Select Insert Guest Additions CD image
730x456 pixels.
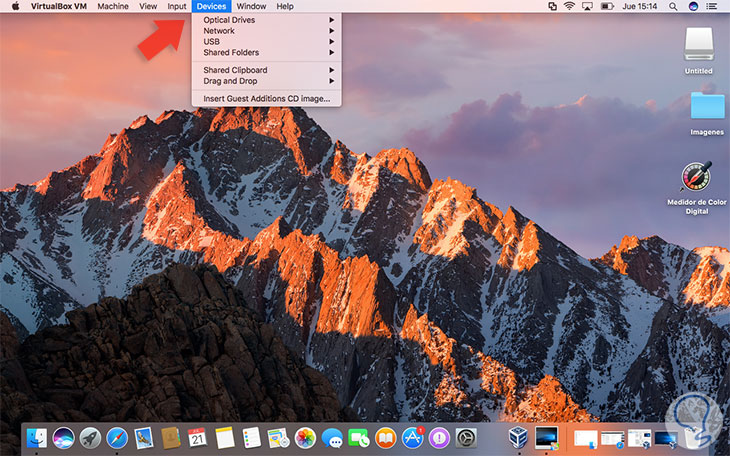[265, 98]
